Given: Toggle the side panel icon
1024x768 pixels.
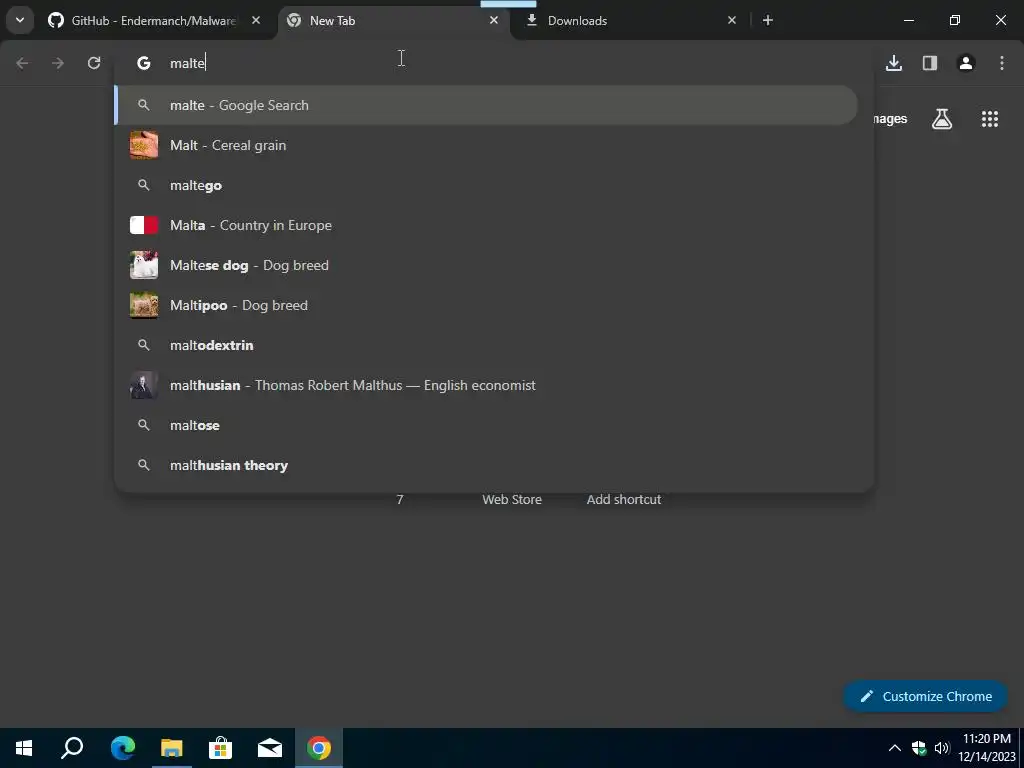Looking at the screenshot, I should tap(930, 63).
